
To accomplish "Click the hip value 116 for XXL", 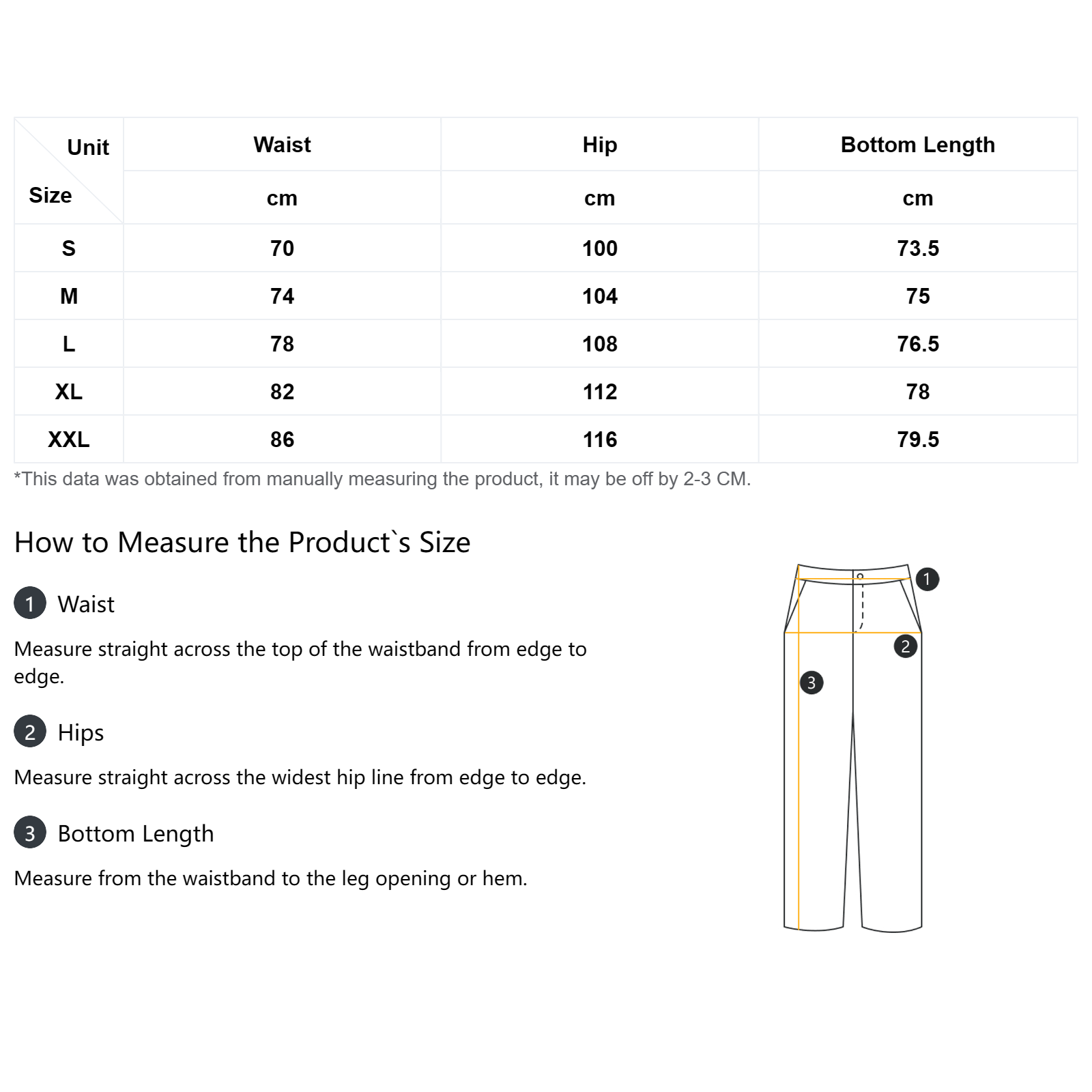I will 600,440.
